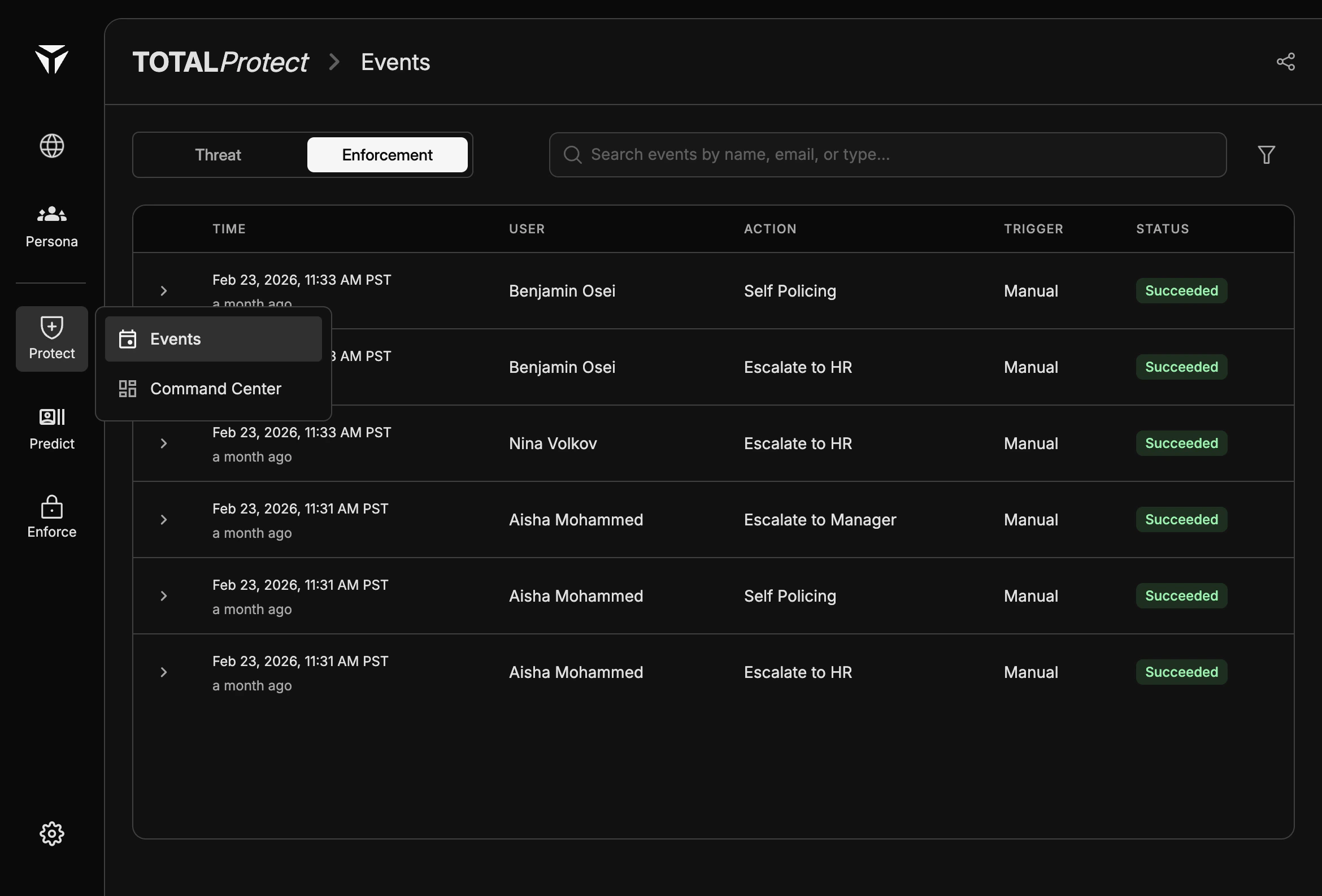Expand the first Benjamin Osei event row

tap(164, 291)
